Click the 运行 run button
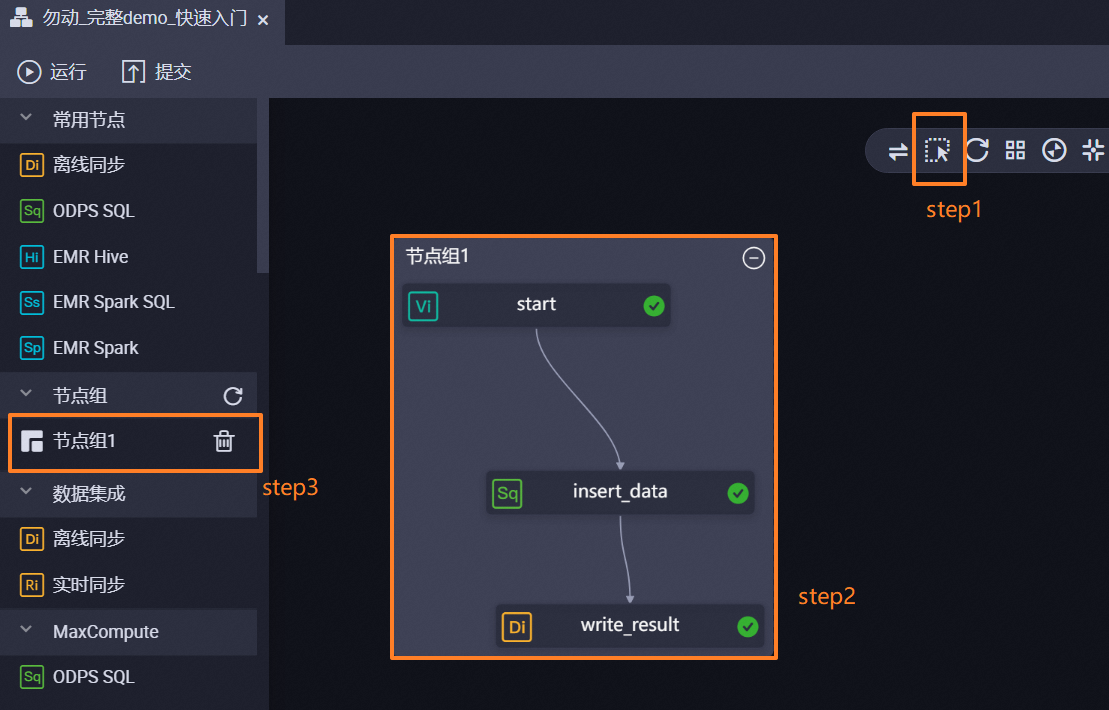This screenshot has width=1109, height=710. (52, 72)
